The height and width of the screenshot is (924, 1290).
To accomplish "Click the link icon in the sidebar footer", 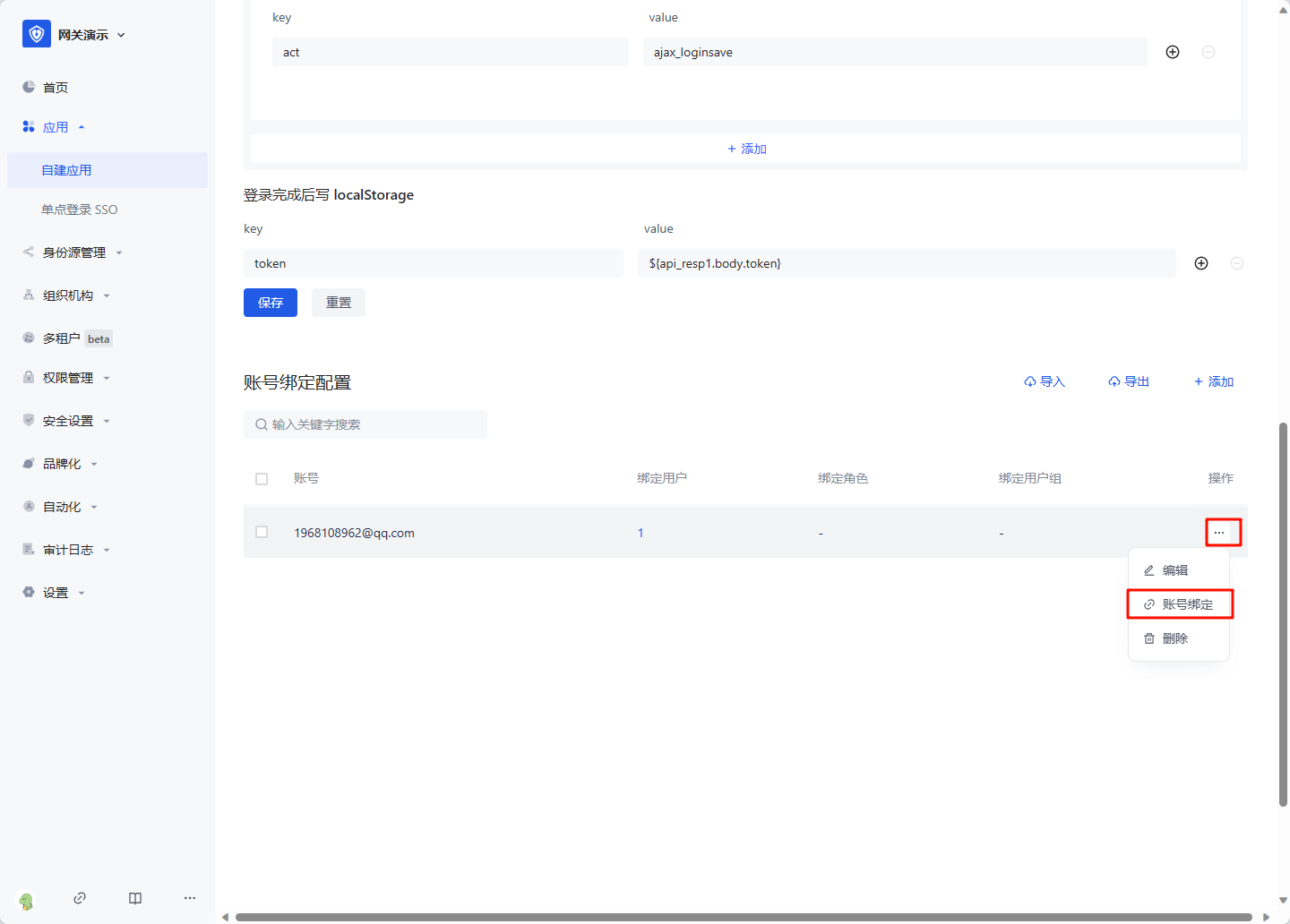I will pyautogui.click(x=80, y=898).
